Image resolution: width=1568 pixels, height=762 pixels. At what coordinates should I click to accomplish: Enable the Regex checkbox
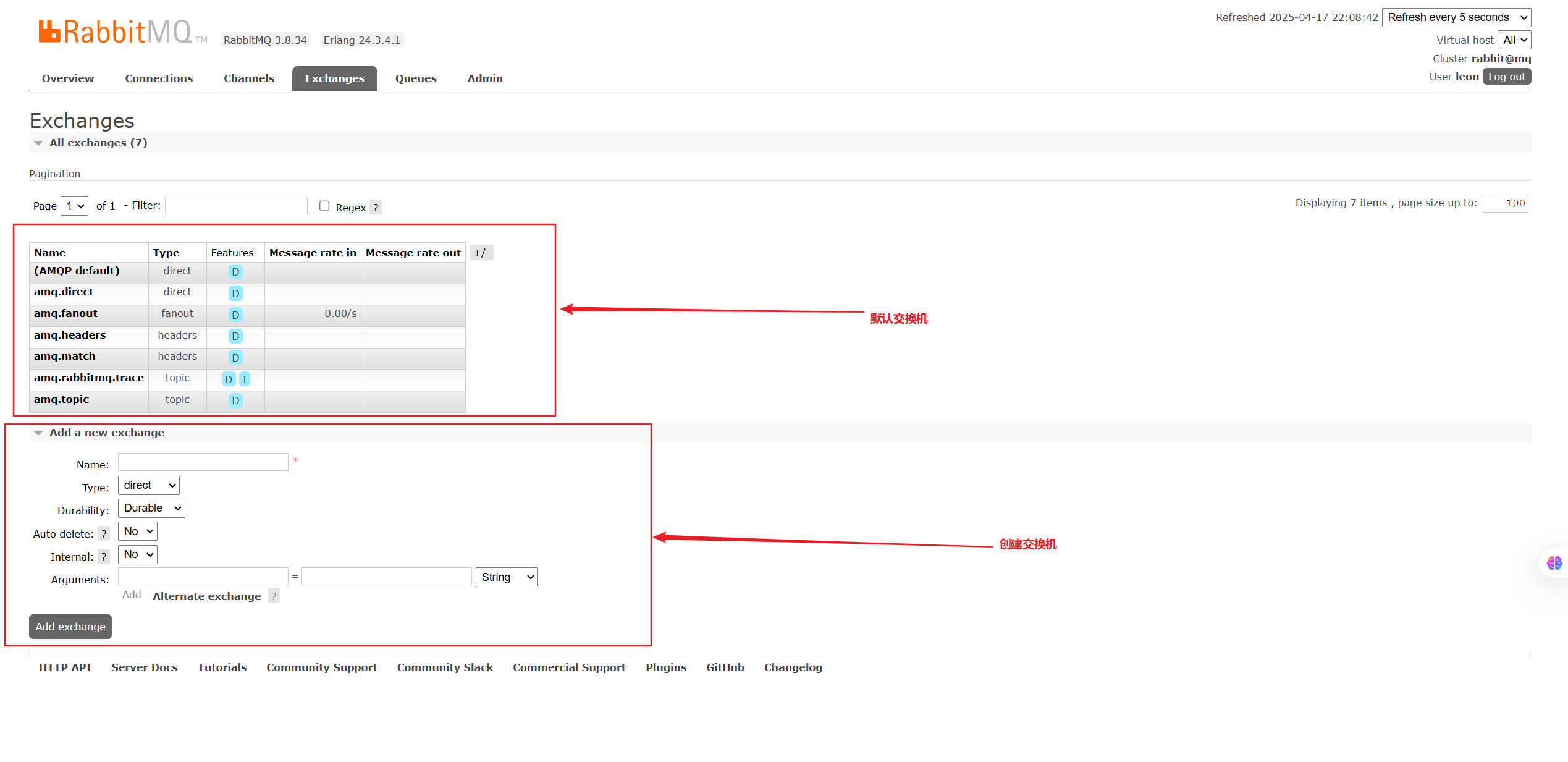point(324,206)
